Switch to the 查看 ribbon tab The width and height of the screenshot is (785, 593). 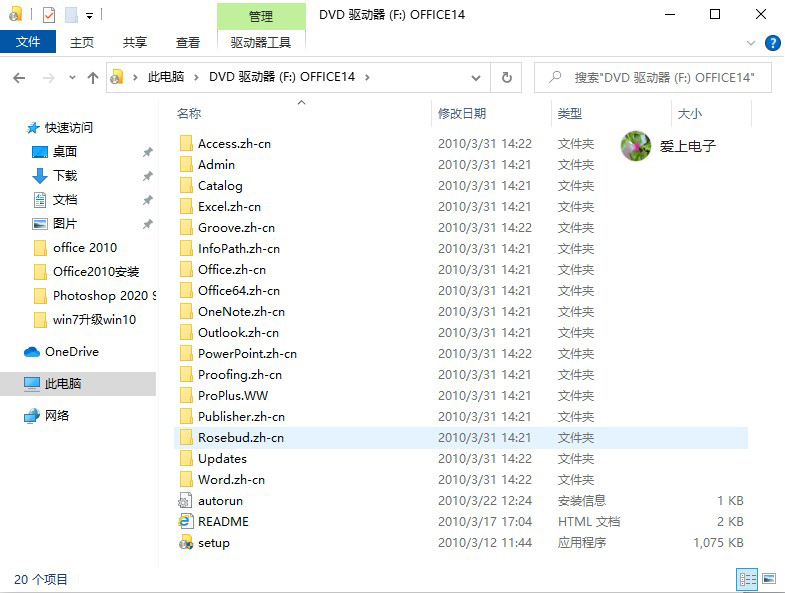coord(188,42)
